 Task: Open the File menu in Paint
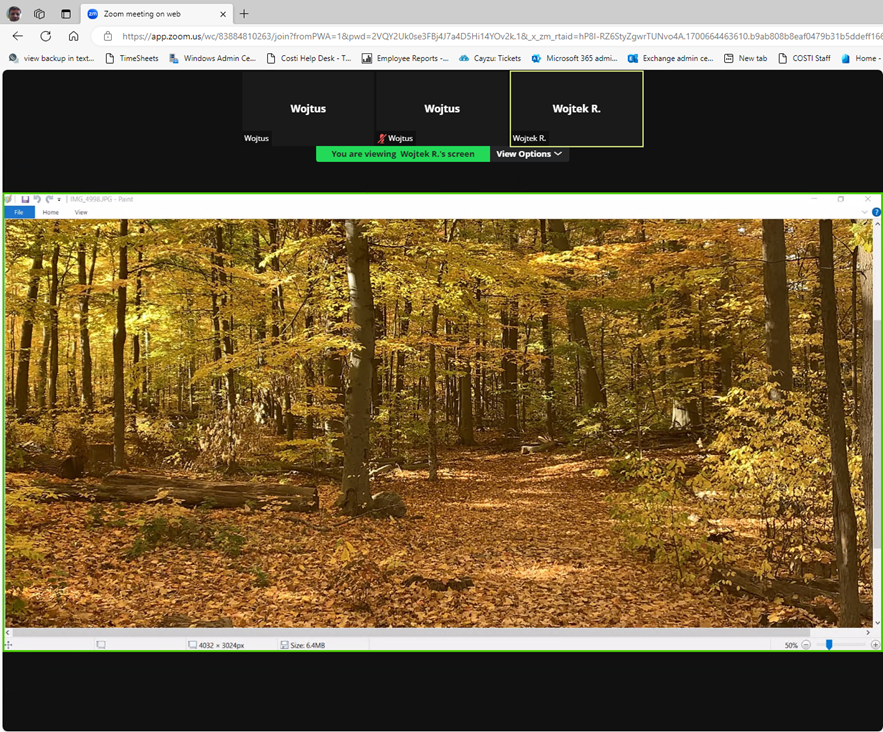tap(19, 212)
